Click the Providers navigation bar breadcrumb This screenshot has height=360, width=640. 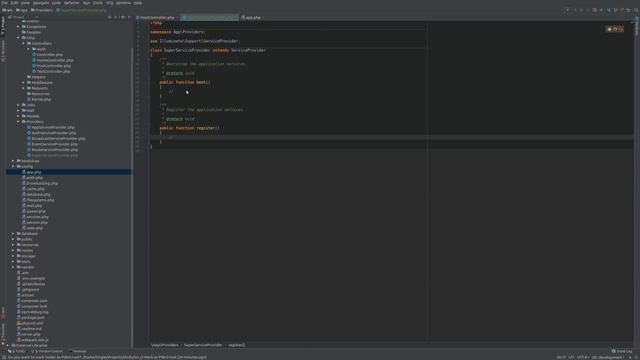click(42, 10)
